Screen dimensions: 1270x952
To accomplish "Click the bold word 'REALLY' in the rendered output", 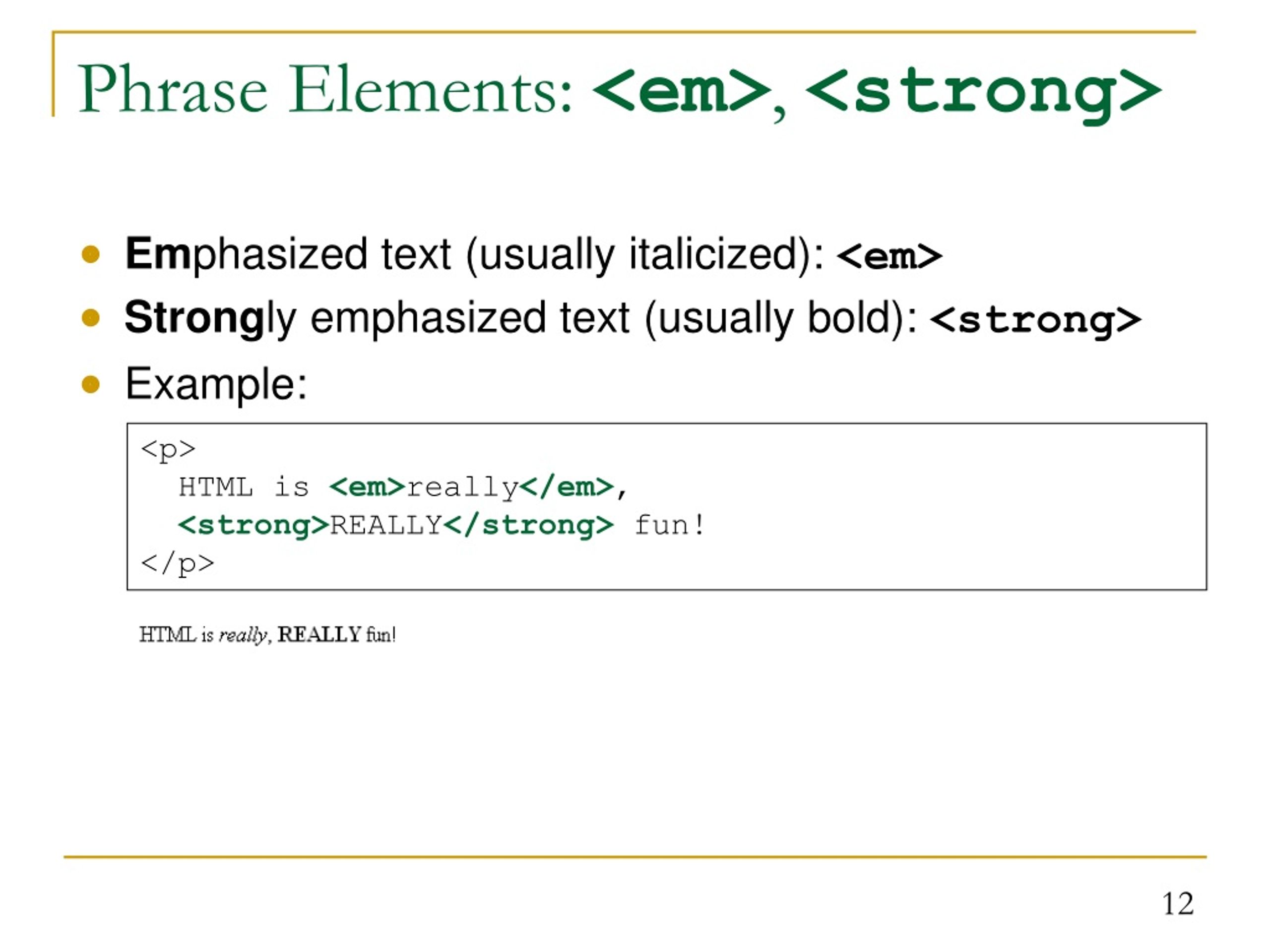I will tap(319, 635).
